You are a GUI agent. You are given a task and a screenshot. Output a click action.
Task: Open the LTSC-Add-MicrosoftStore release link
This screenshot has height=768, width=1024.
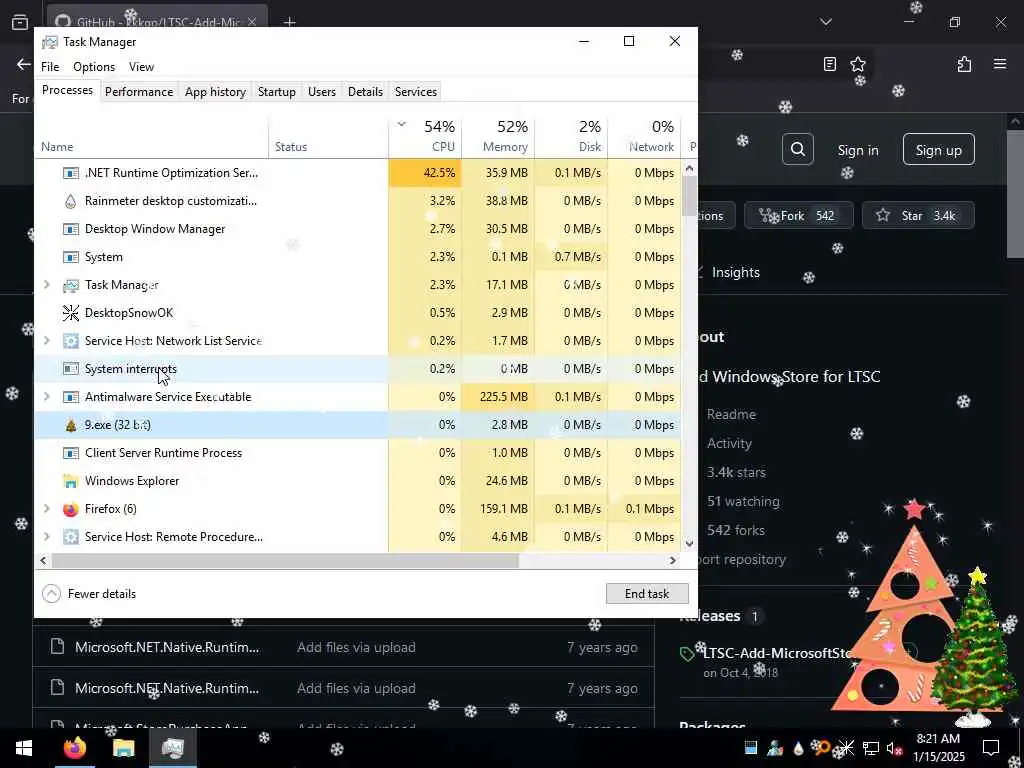pyautogui.click(x=778, y=653)
